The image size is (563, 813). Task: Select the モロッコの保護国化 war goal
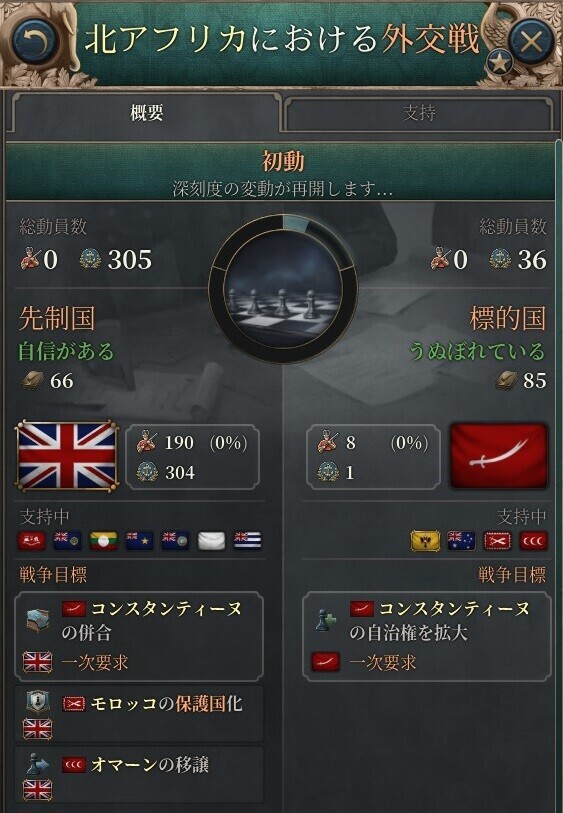point(139,714)
